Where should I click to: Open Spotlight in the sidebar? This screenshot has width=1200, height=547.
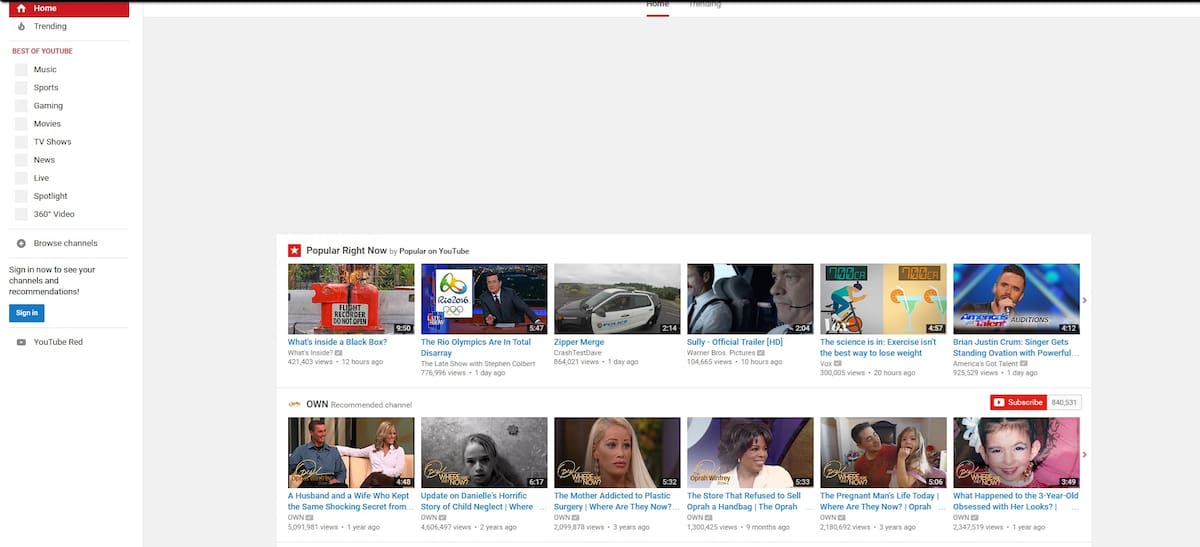point(51,196)
